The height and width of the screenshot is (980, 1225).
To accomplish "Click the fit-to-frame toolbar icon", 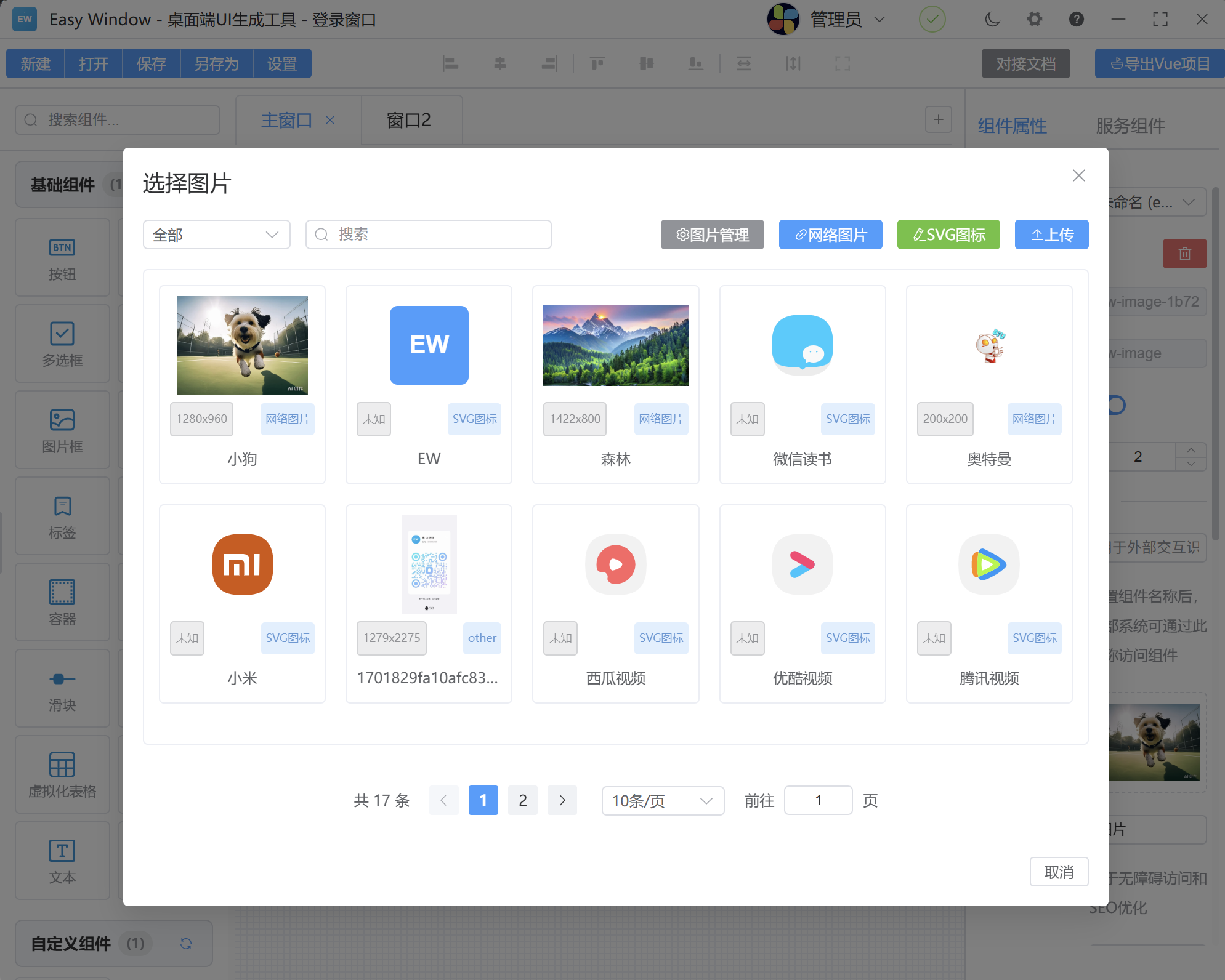I will click(843, 63).
